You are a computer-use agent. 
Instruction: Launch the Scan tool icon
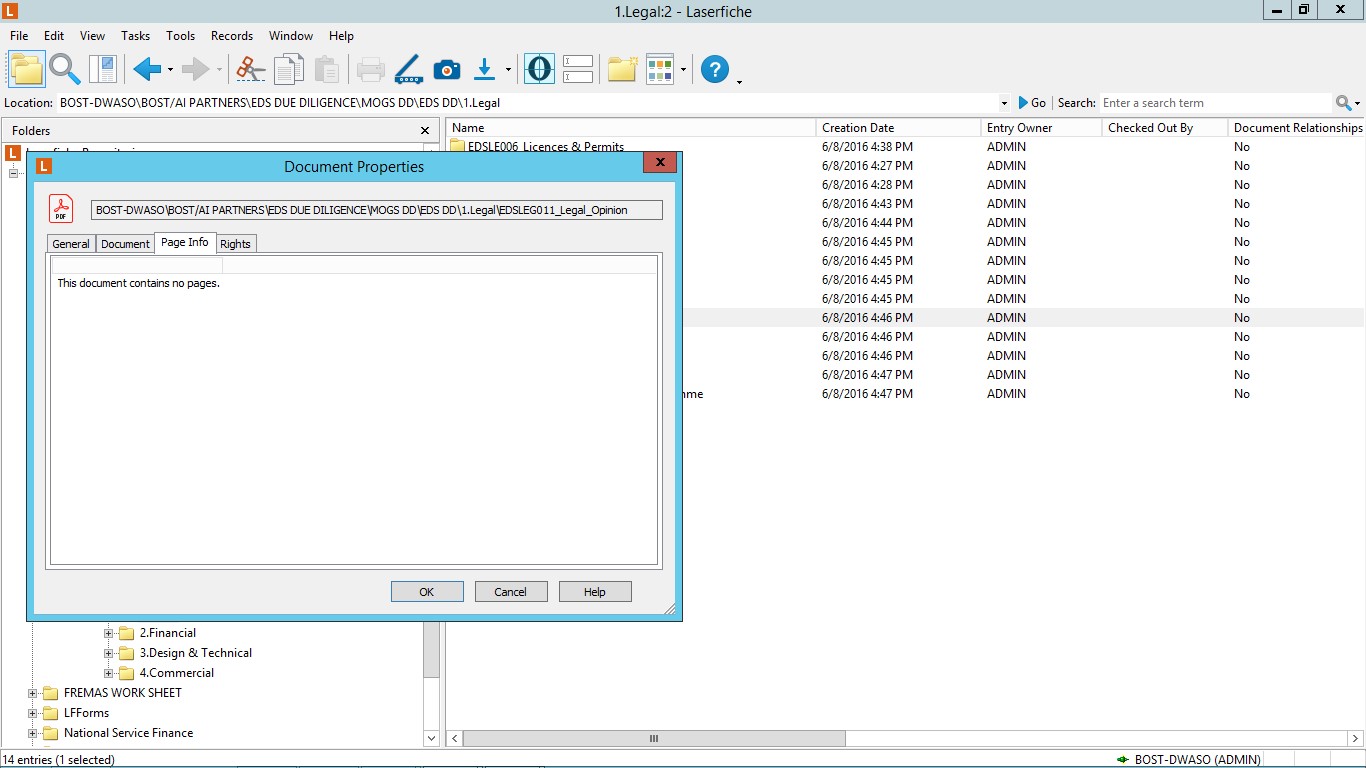point(408,69)
